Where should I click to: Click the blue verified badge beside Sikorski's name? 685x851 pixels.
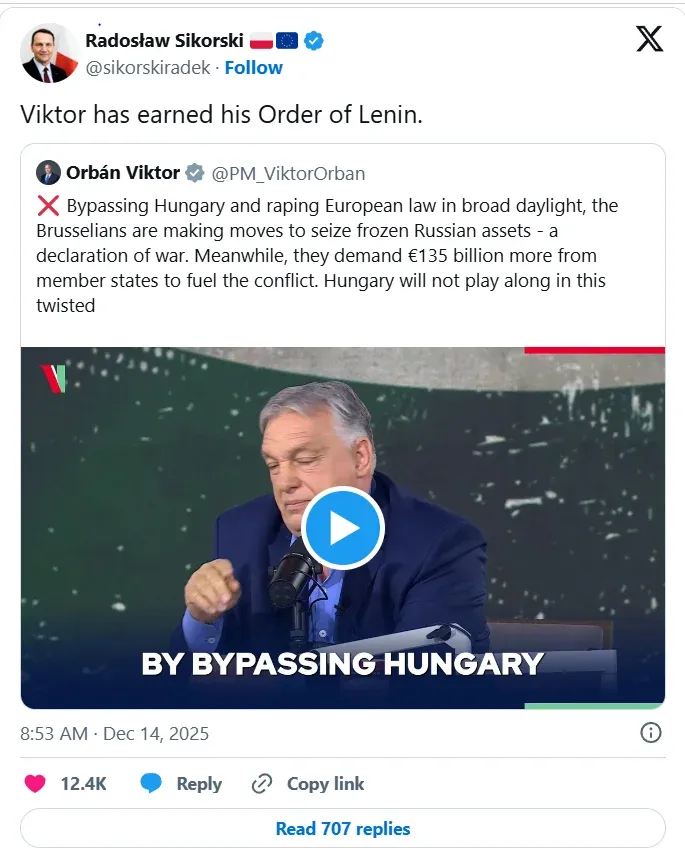click(x=314, y=41)
